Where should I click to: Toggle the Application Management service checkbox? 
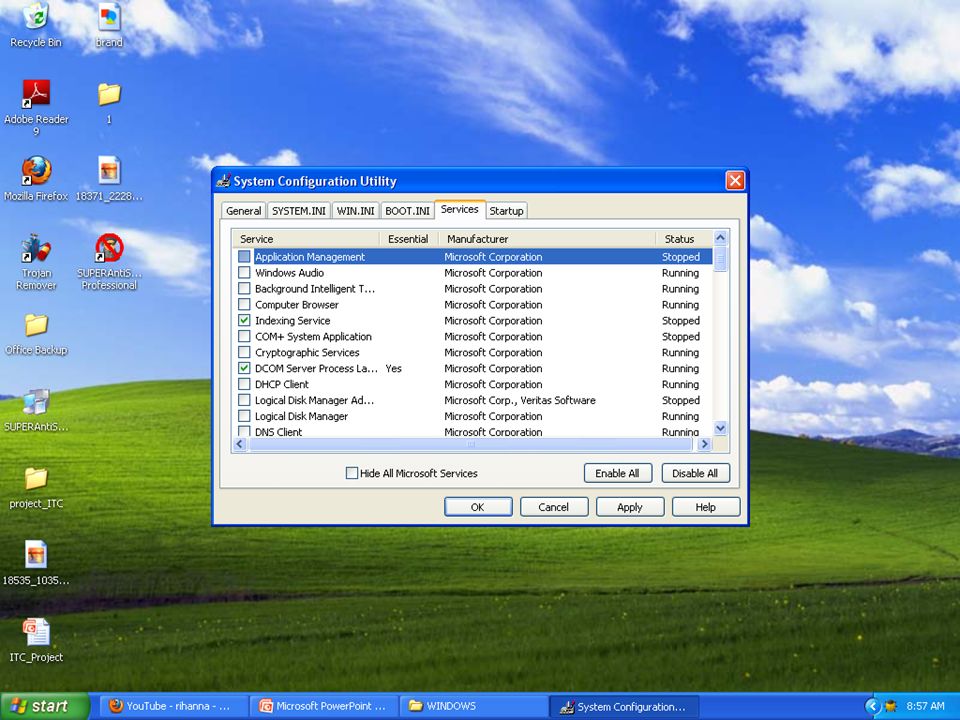click(x=244, y=257)
